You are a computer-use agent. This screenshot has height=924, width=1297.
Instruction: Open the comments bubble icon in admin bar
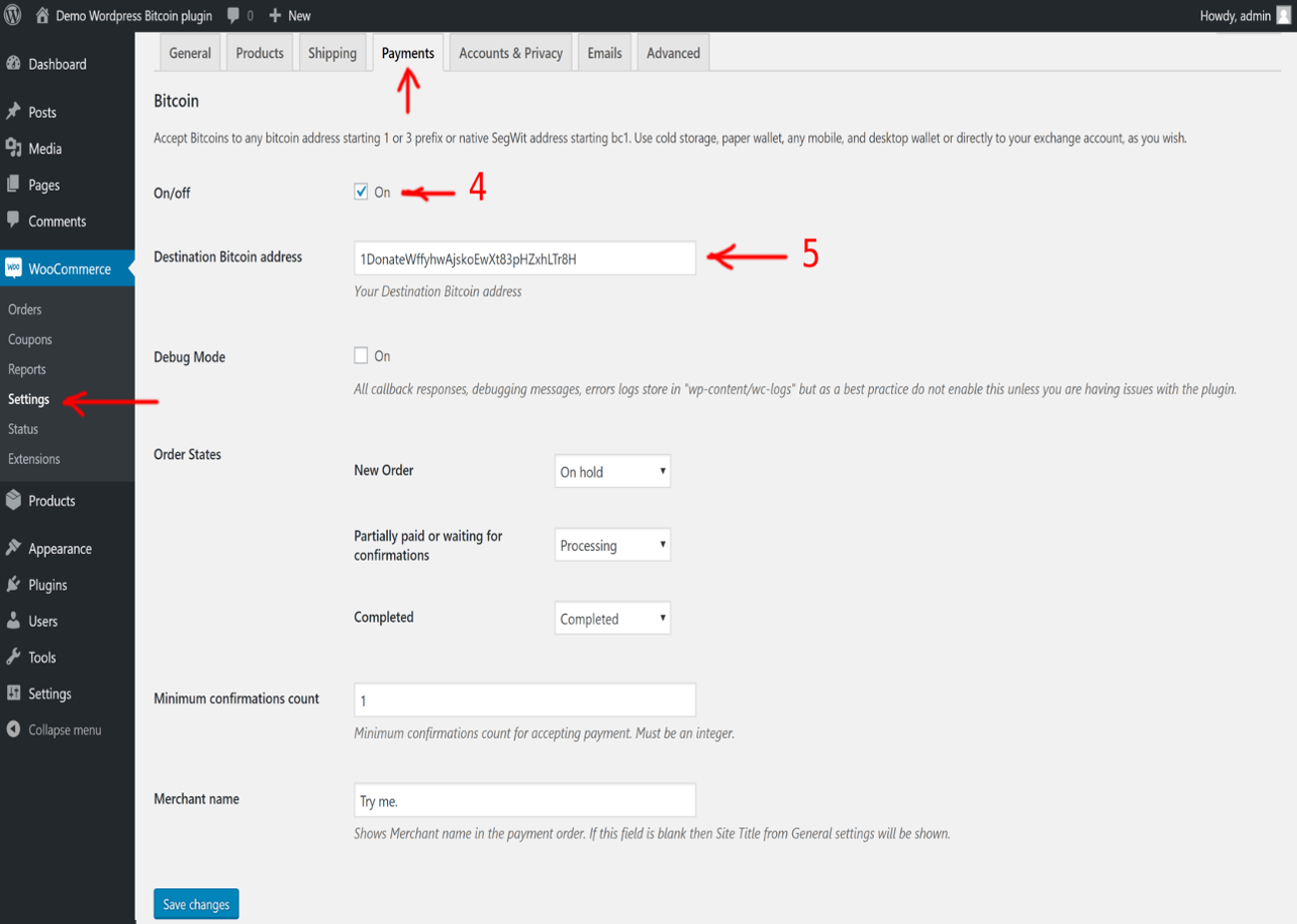[232, 15]
